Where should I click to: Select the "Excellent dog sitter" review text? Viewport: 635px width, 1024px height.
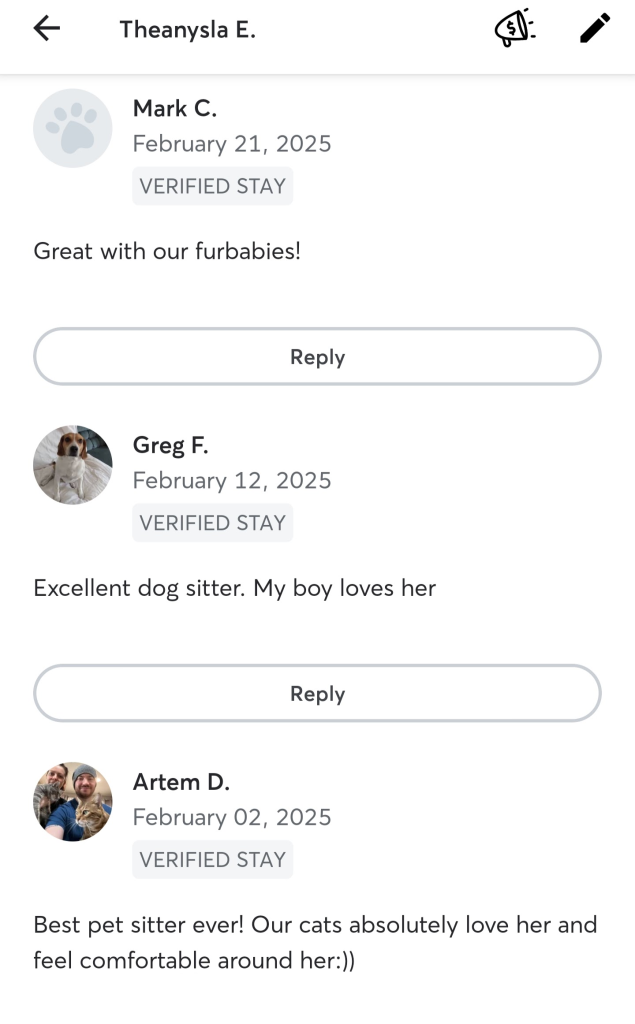coord(234,588)
